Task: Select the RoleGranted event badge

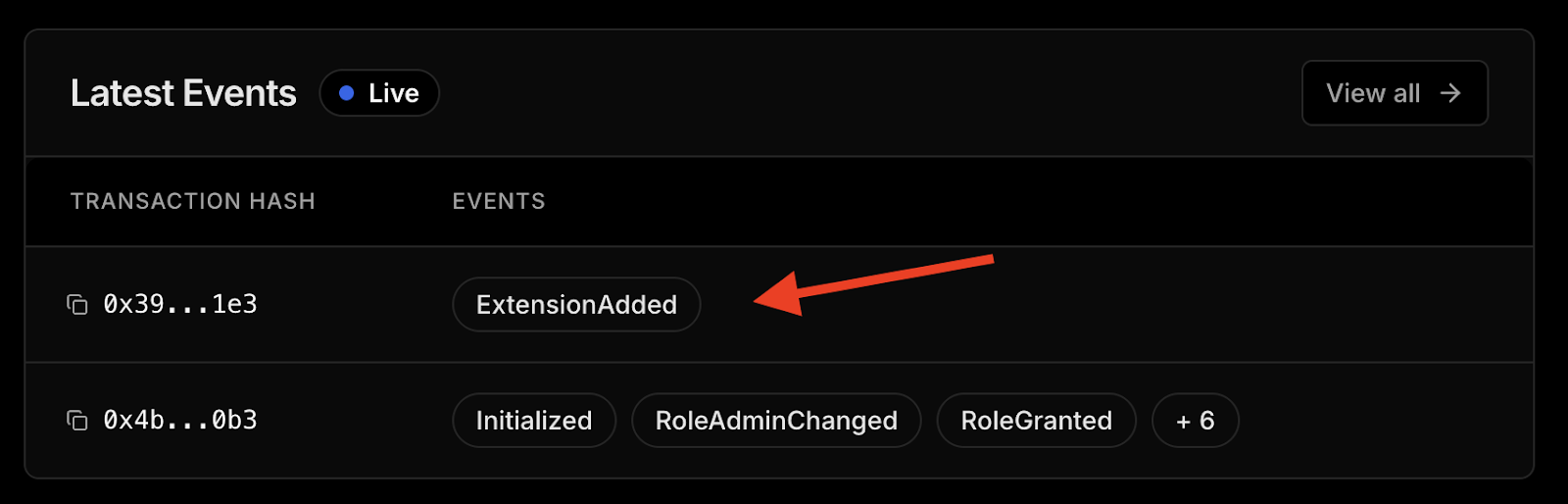Action: point(1036,421)
